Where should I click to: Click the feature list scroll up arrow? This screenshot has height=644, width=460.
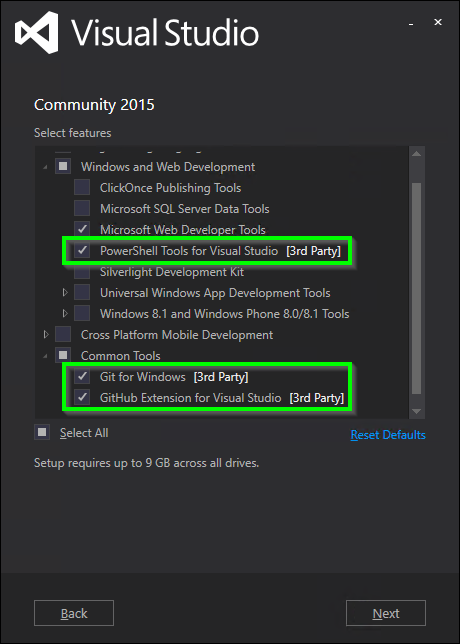416,154
